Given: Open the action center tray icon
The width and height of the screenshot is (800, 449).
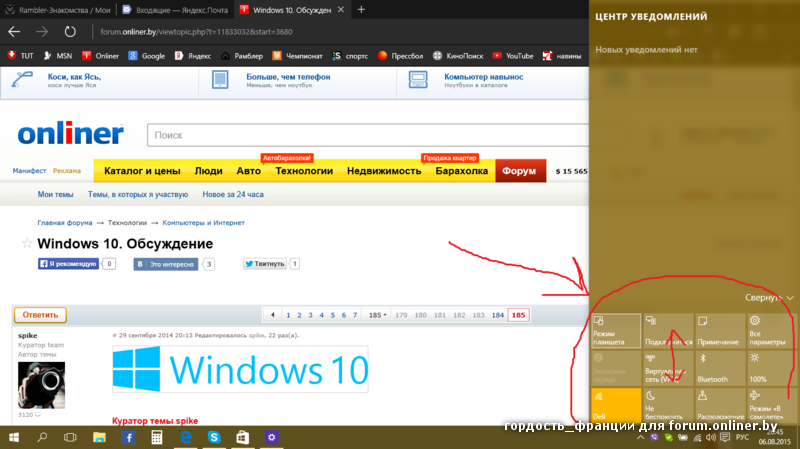Looking at the screenshot, I should (x=725, y=438).
